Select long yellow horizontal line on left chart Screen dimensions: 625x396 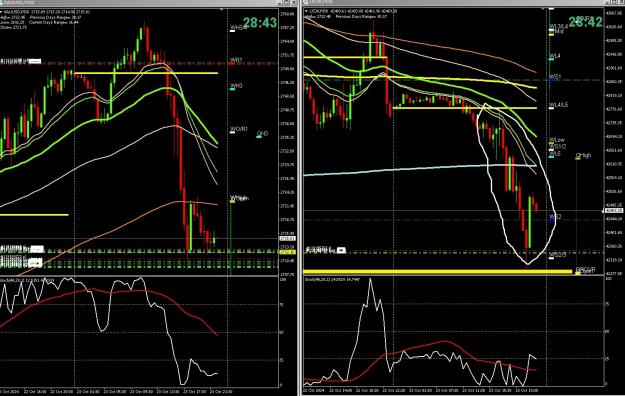pyautogui.click(x=146, y=73)
